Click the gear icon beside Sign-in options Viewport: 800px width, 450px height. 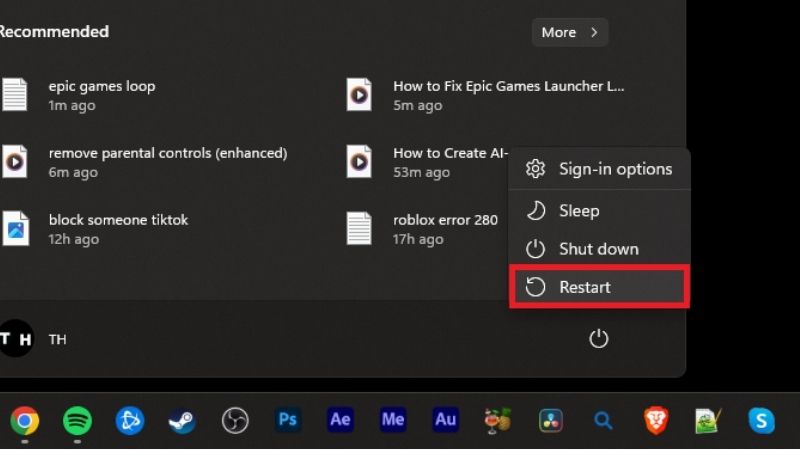[535, 169]
